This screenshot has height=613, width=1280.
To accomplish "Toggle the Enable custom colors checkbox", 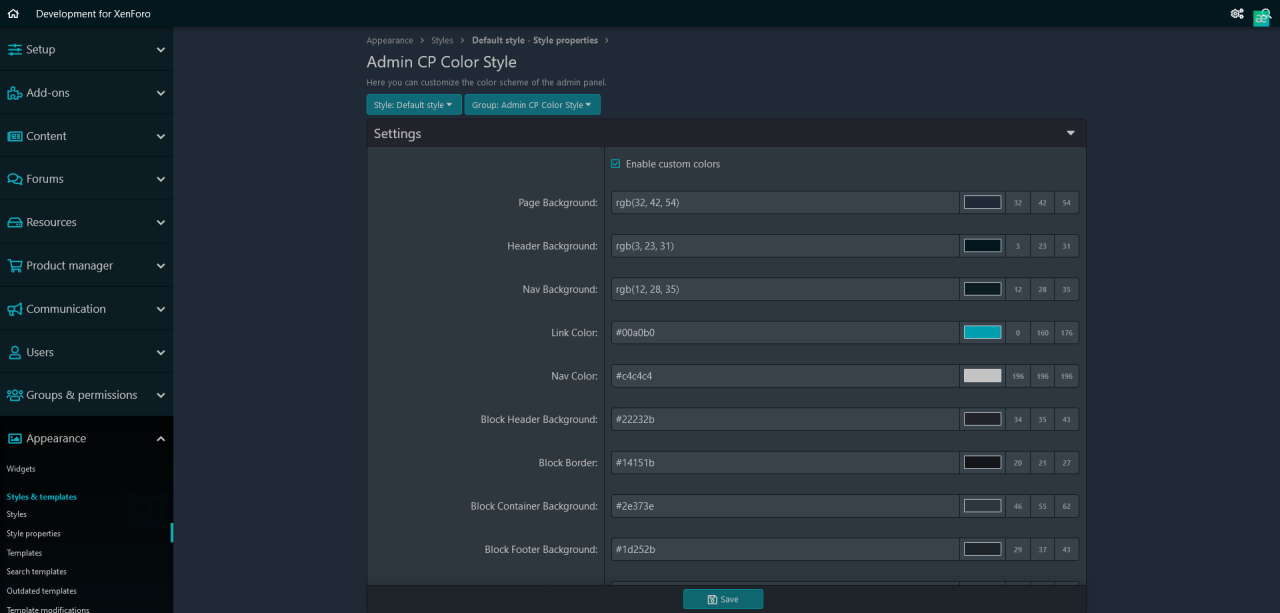I will point(616,164).
